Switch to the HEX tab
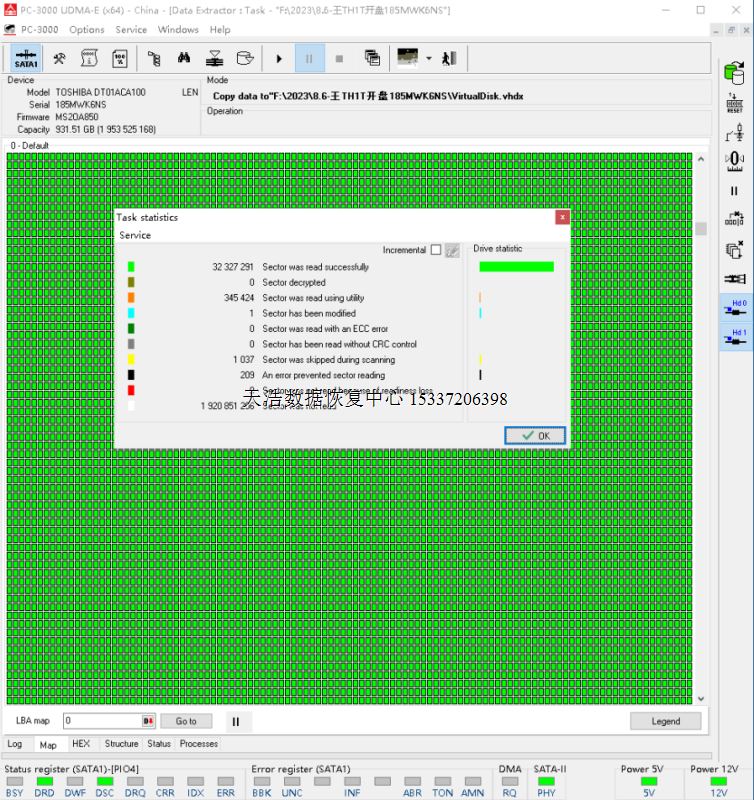This screenshot has height=800, width=754. click(x=81, y=744)
